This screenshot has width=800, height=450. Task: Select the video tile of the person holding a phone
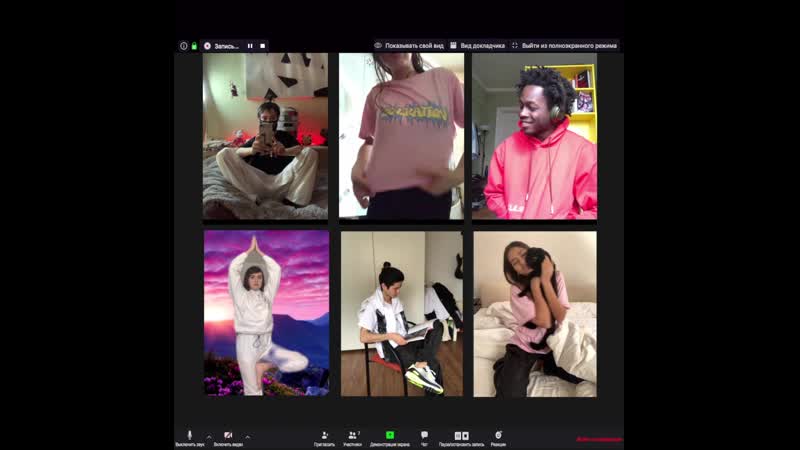pos(265,136)
